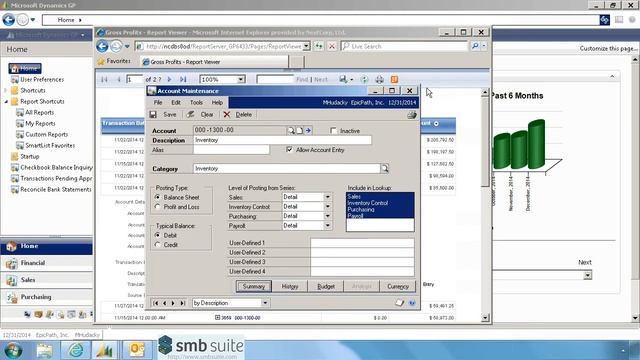Open the Inventory Control posting level dropdown

(327, 207)
